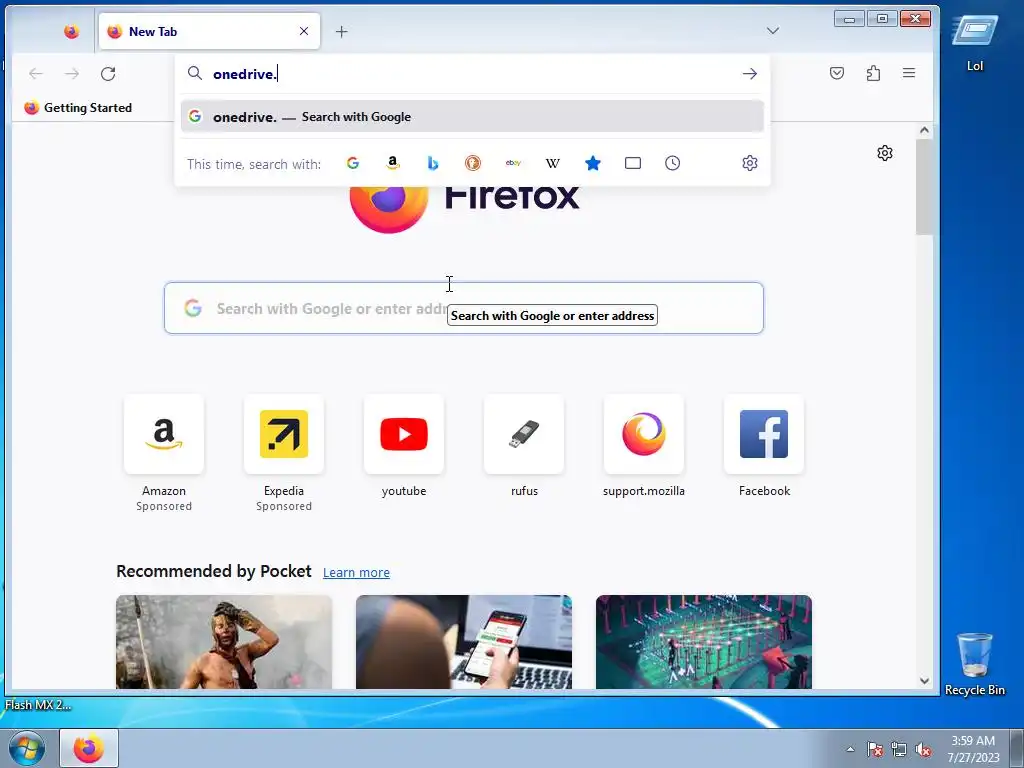Save page to Pocket
1024x768 pixels.
click(x=837, y=73)
